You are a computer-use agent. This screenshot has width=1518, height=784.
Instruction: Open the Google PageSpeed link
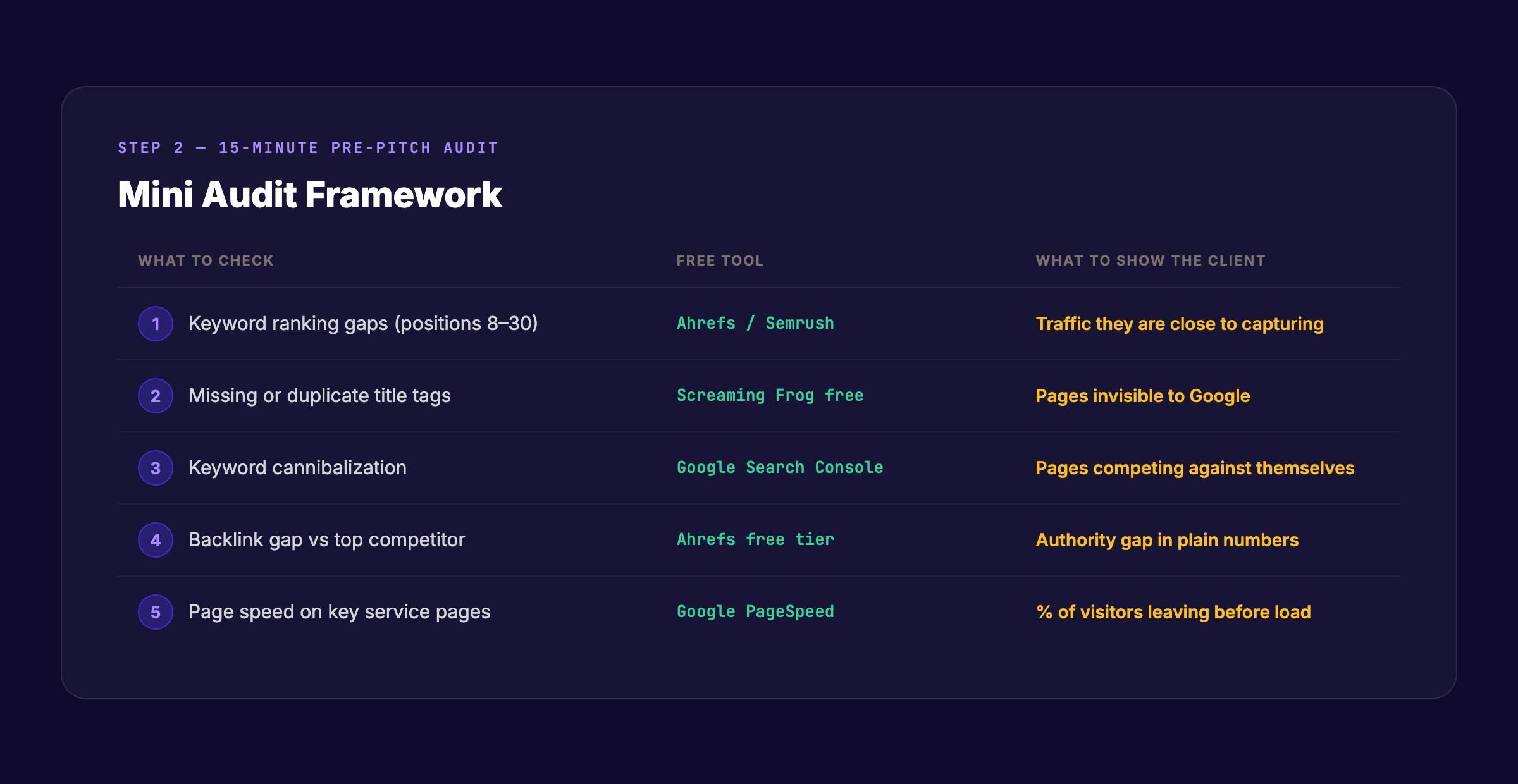pos(755,611)
